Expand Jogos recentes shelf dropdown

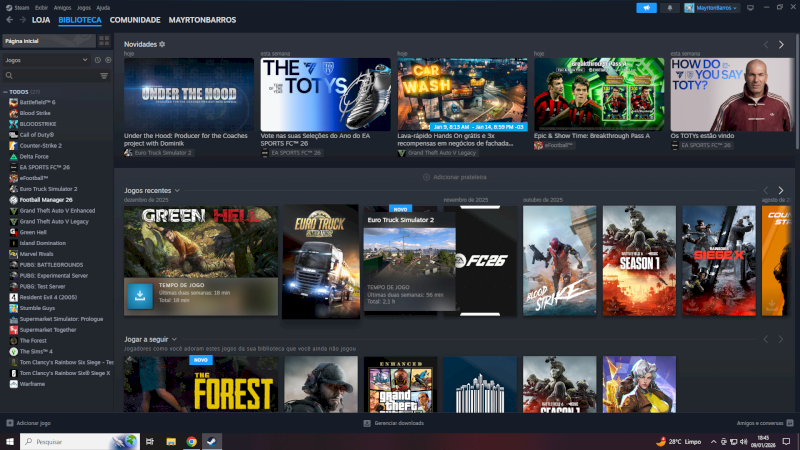point(177,190)
